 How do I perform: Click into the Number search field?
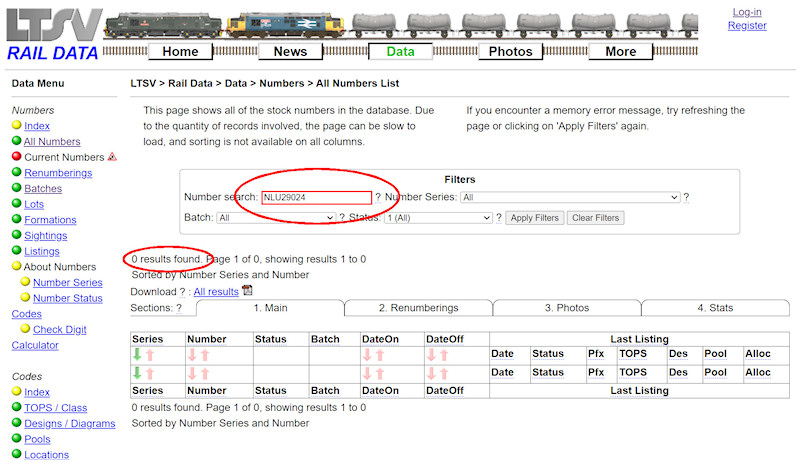pyautogui.click(x=316, y=198)
